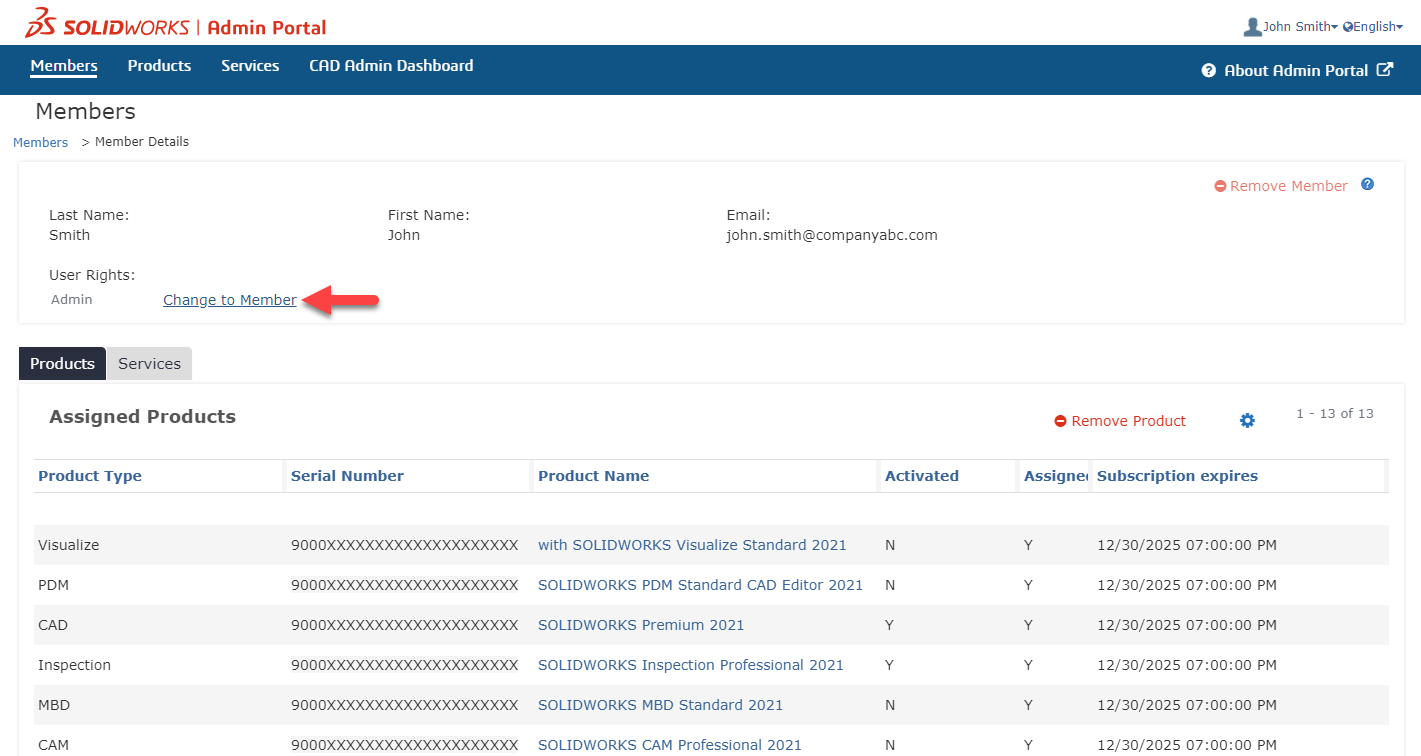Sort the table by Serial Number column
This screenshot has height=756, width=1421.
click(x=347, y=475)
